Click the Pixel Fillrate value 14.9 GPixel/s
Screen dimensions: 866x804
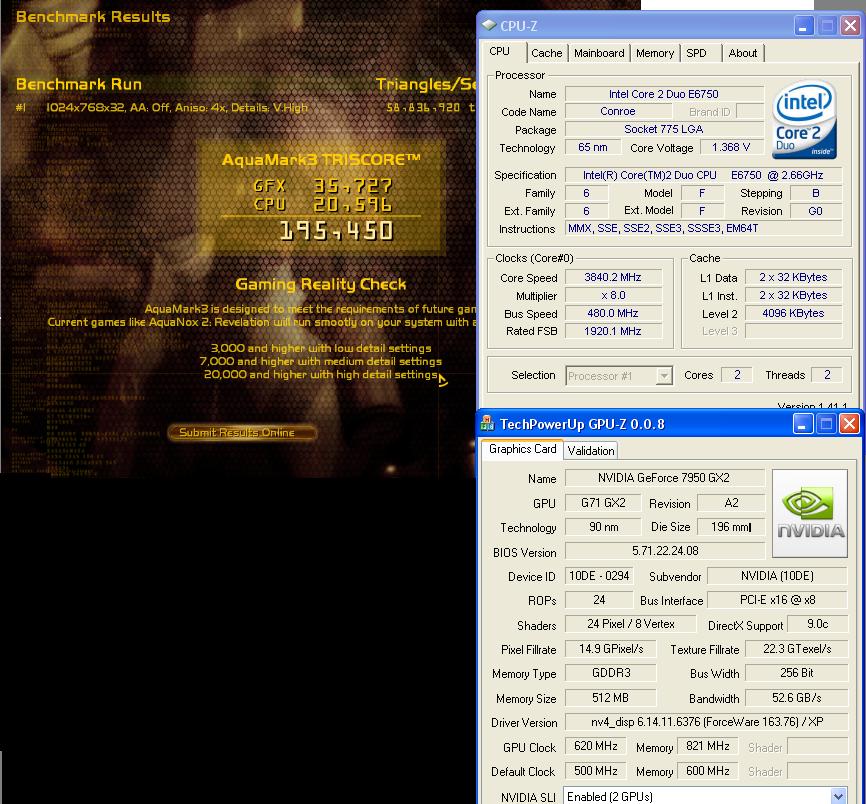pyautogui.click(x=611, y=649)
